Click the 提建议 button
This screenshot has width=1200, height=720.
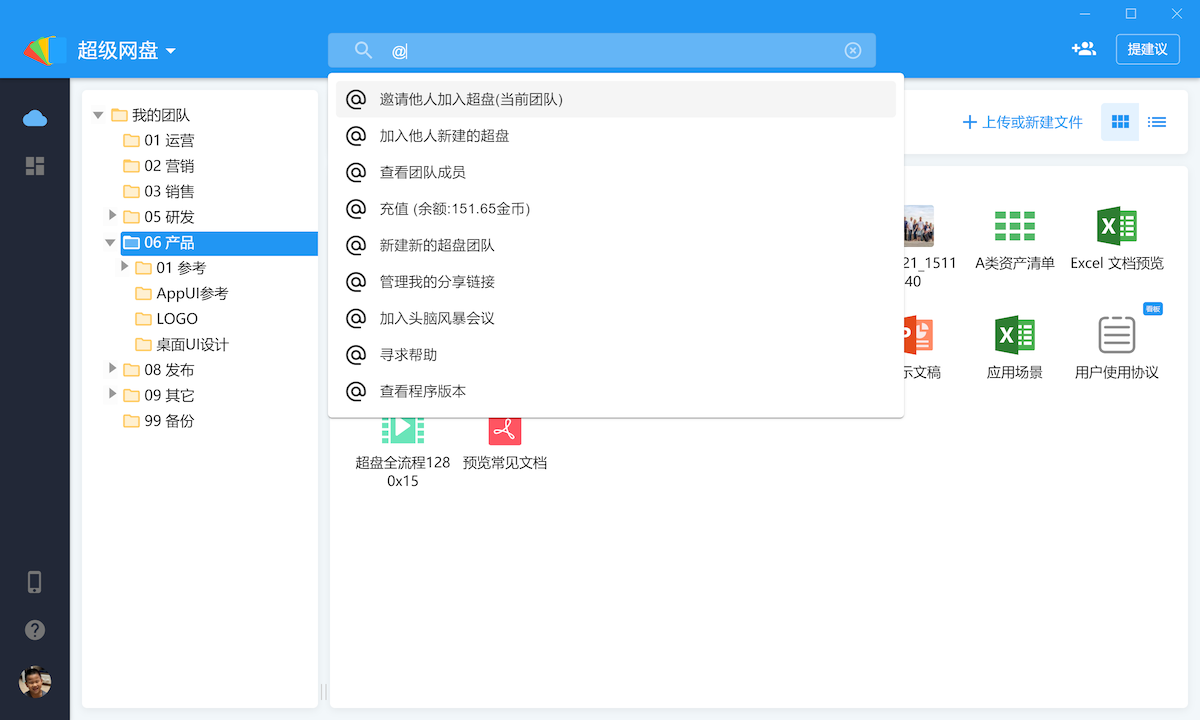pyautogui.click(x=1147, y=49)
